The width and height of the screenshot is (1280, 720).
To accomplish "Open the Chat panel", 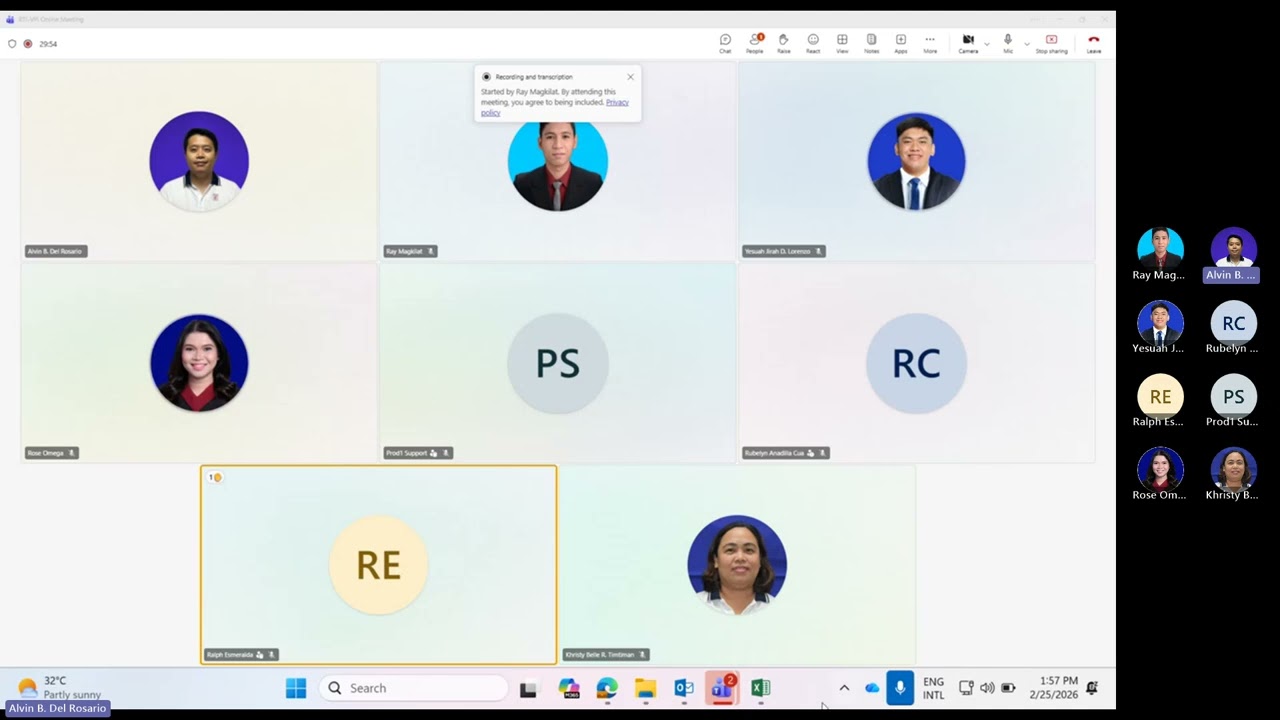I will (725, 43).
